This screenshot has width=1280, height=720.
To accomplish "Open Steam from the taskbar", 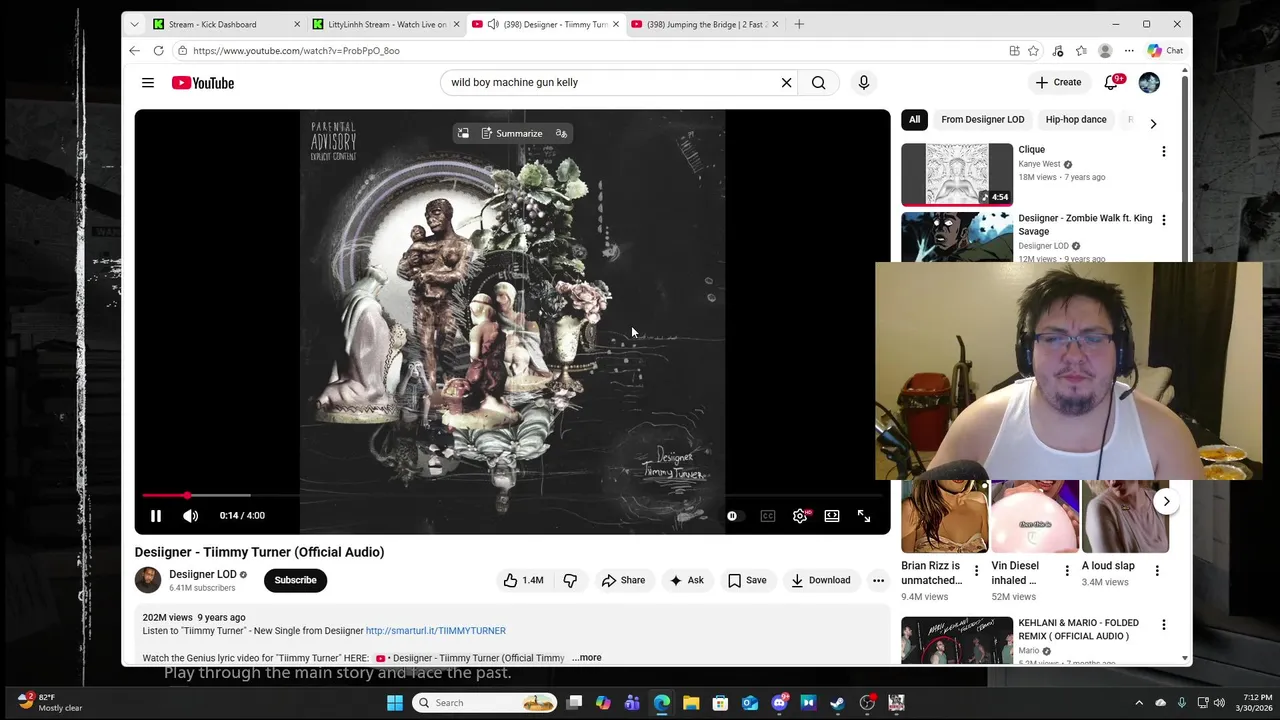I will 837,703.
